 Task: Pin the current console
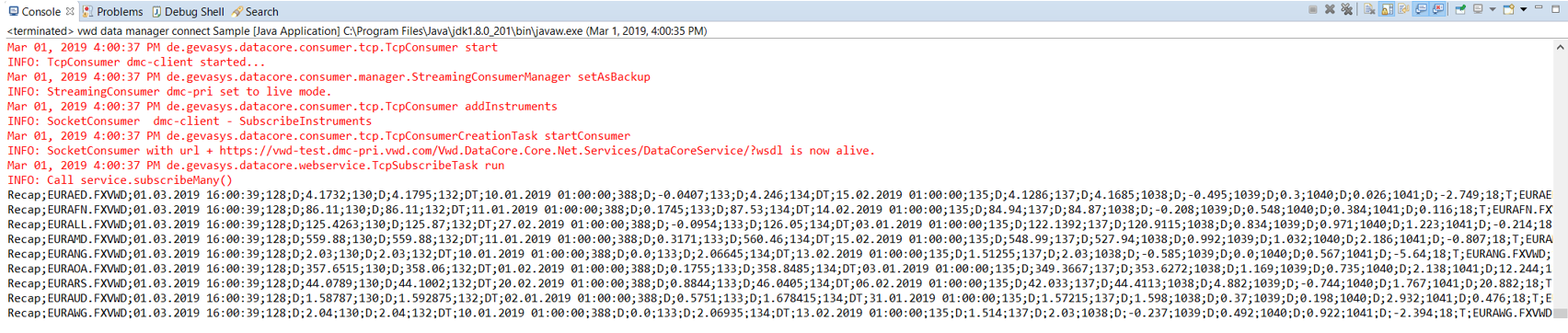[x=1460, y=9]
